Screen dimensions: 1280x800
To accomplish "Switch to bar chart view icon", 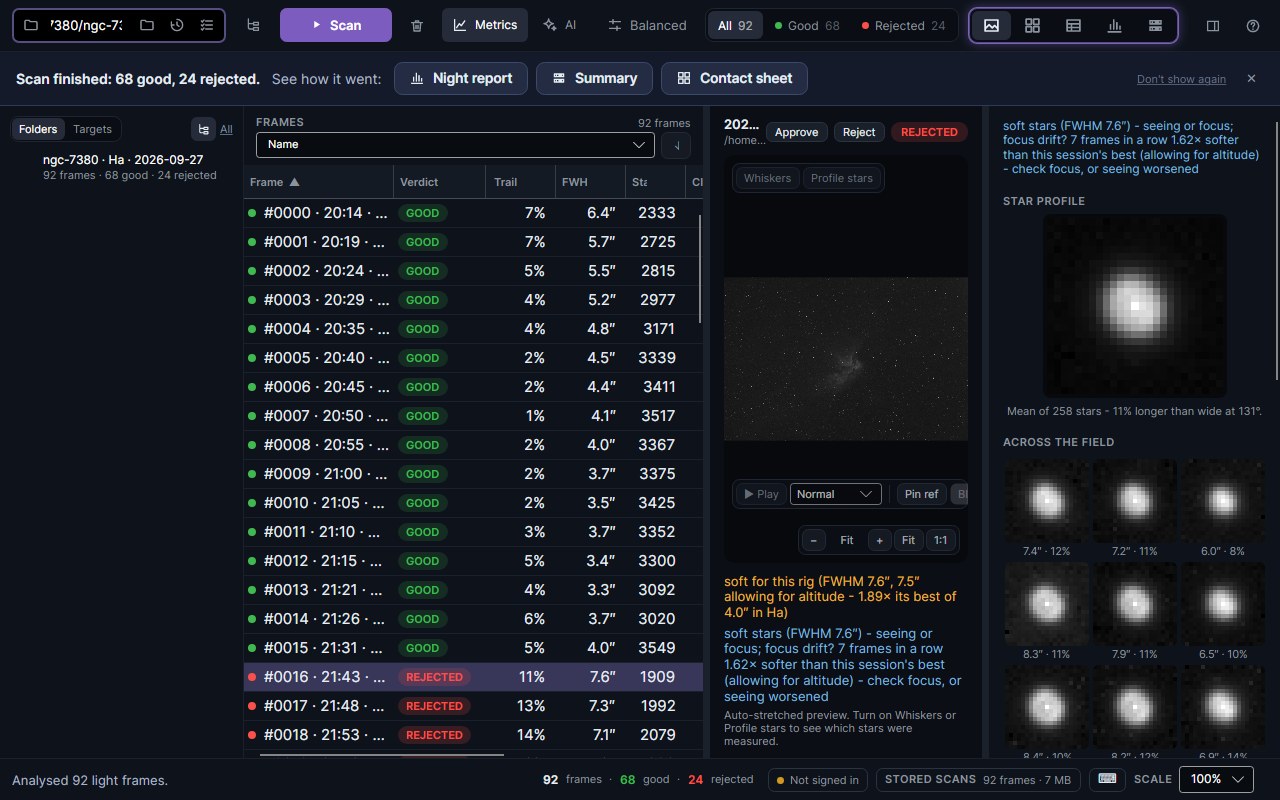I will click(1114, 25).
